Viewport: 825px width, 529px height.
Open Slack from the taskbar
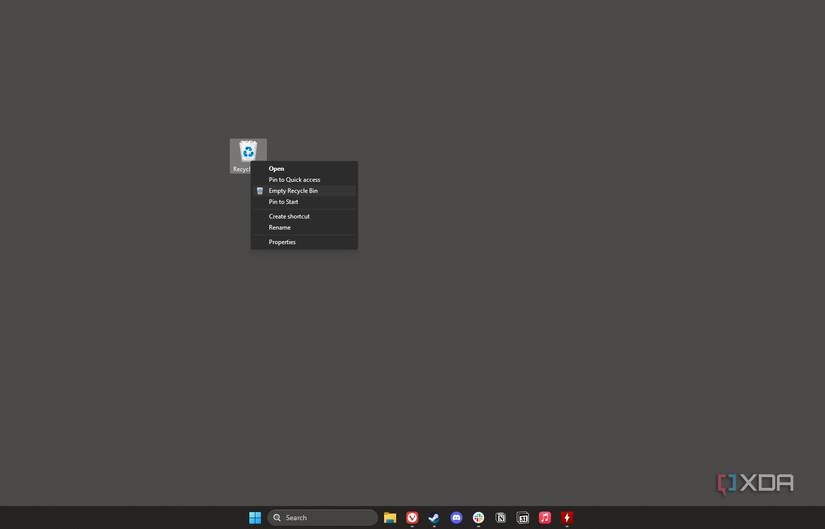tap(478, 517)
